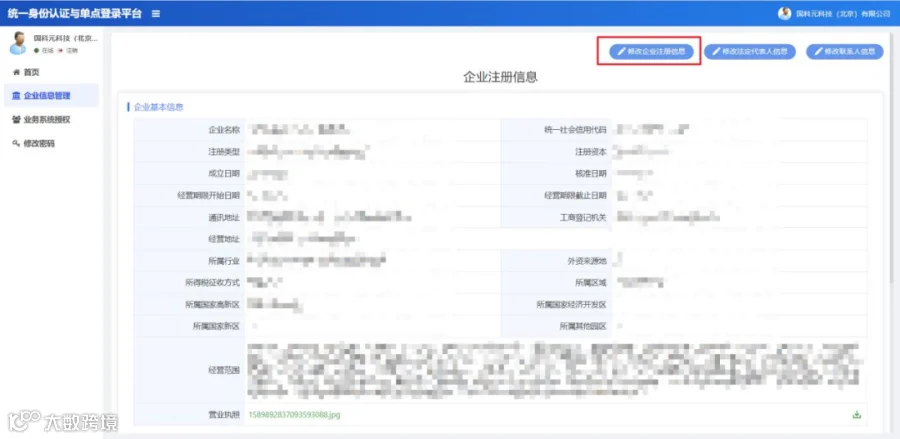Click the 修改法定代表人信息 button
The height and width of the screenshot is (439, 900).
tap(750, 51)
